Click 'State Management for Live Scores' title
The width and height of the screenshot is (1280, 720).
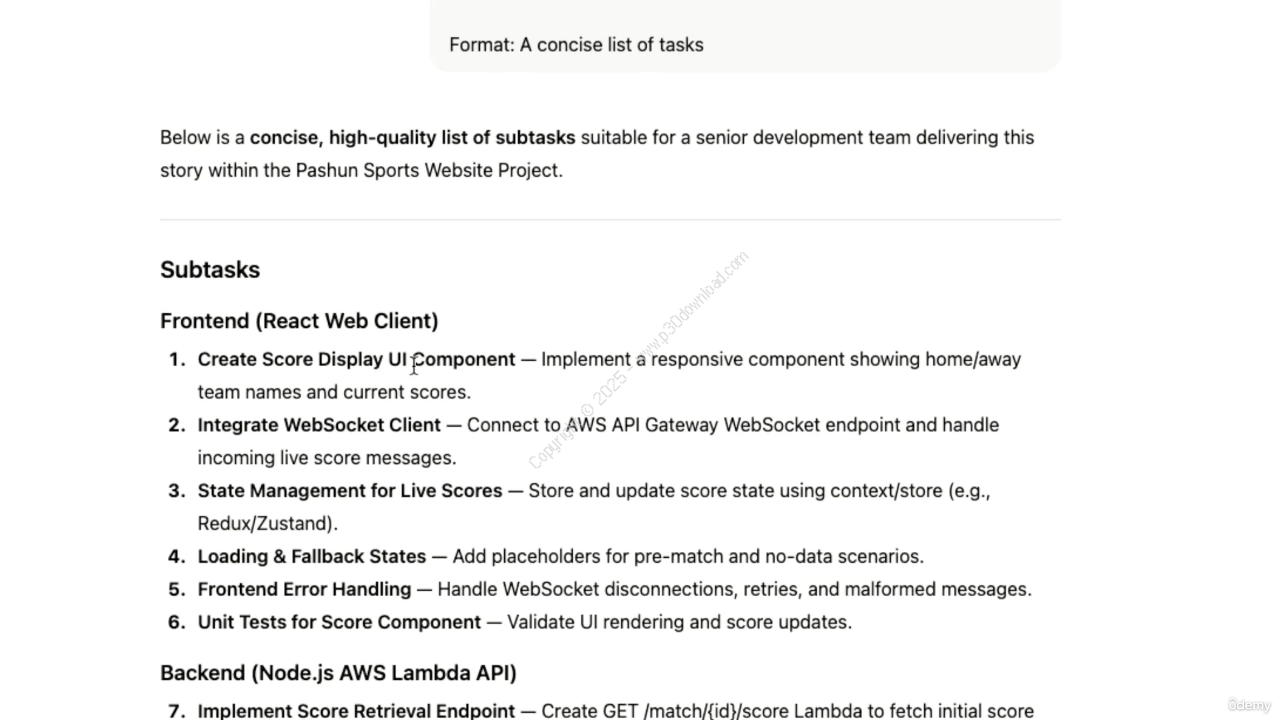(350, 491)
